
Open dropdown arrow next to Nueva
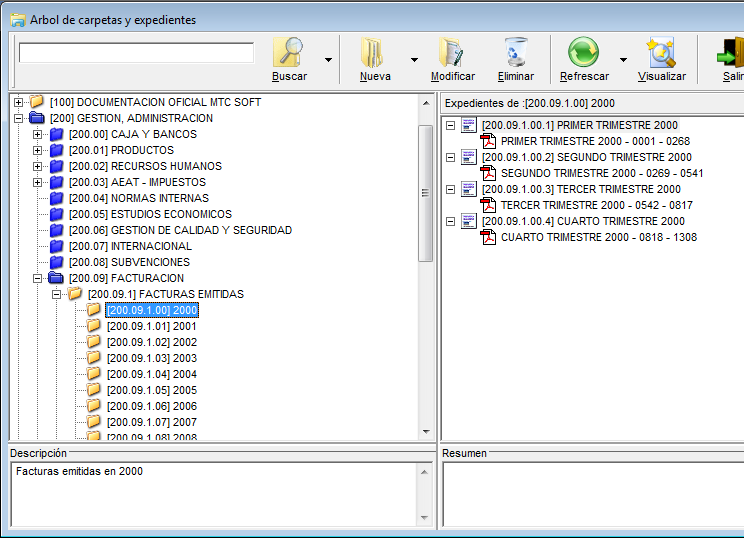pyautogui.click(x=413, y=60)
